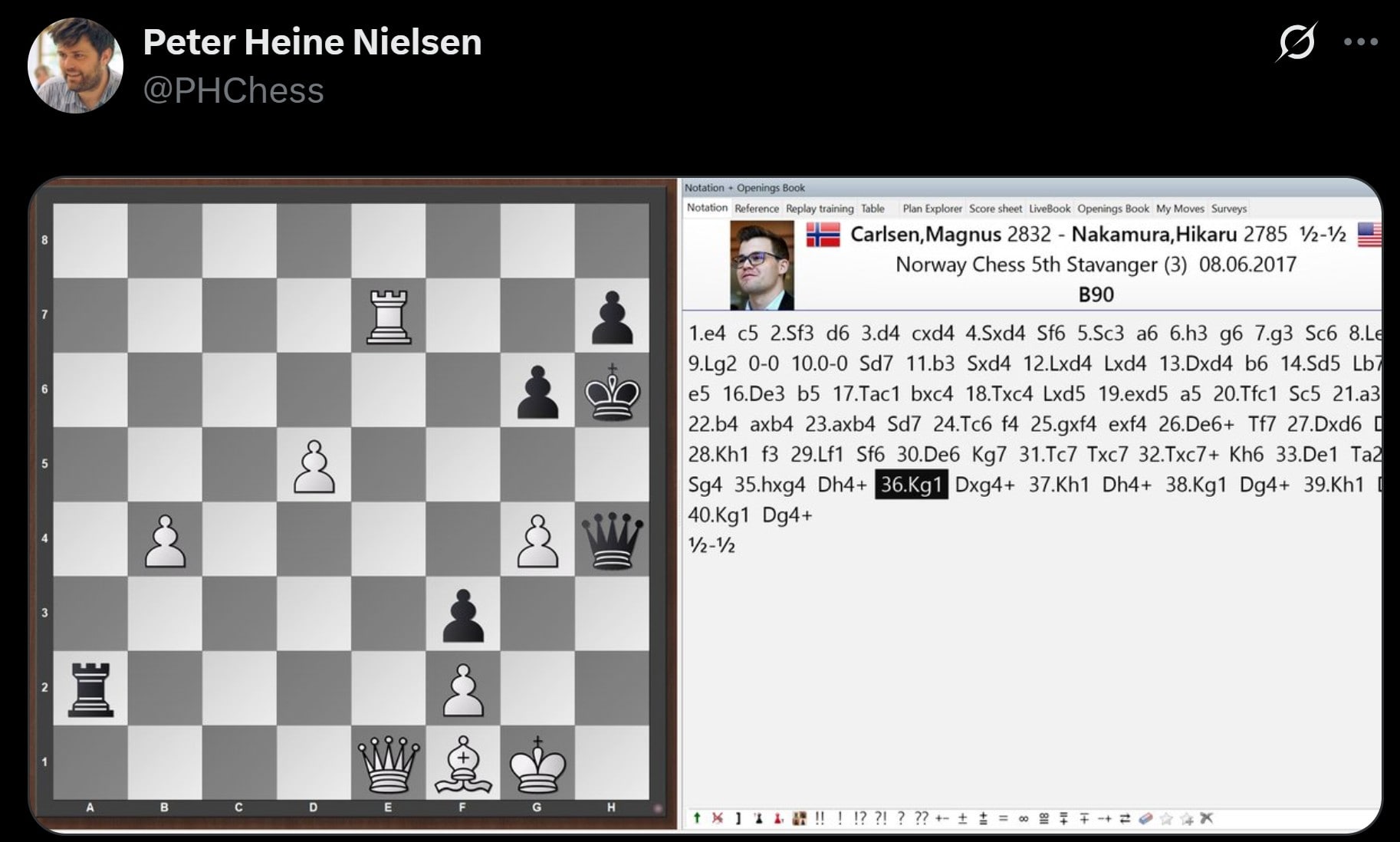Screen dimensions: 1400x842
Task: Open Peter Heine Nielsen's profile name
Action: point(312,41)
